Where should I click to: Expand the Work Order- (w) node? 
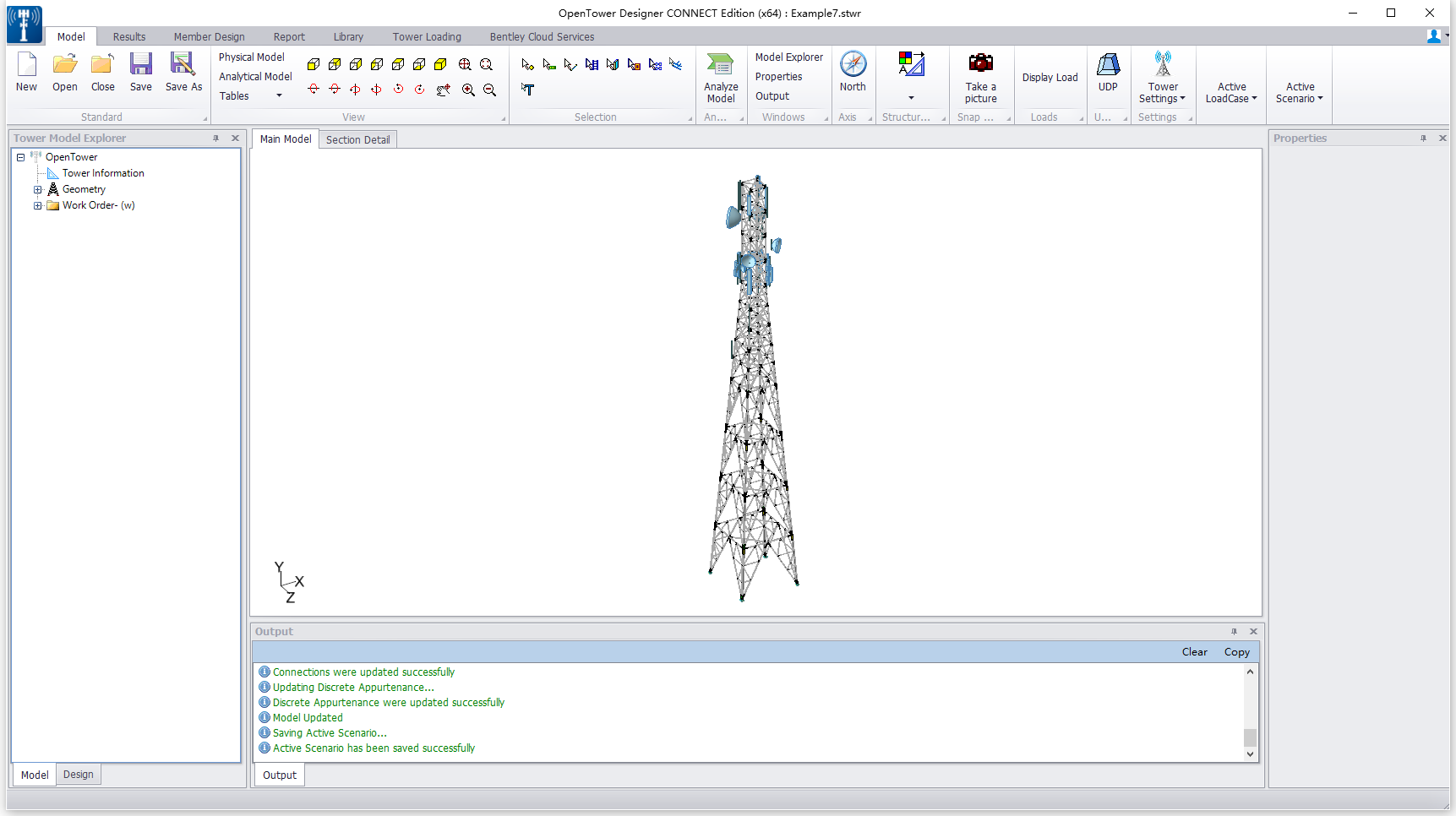coord(37,205)
